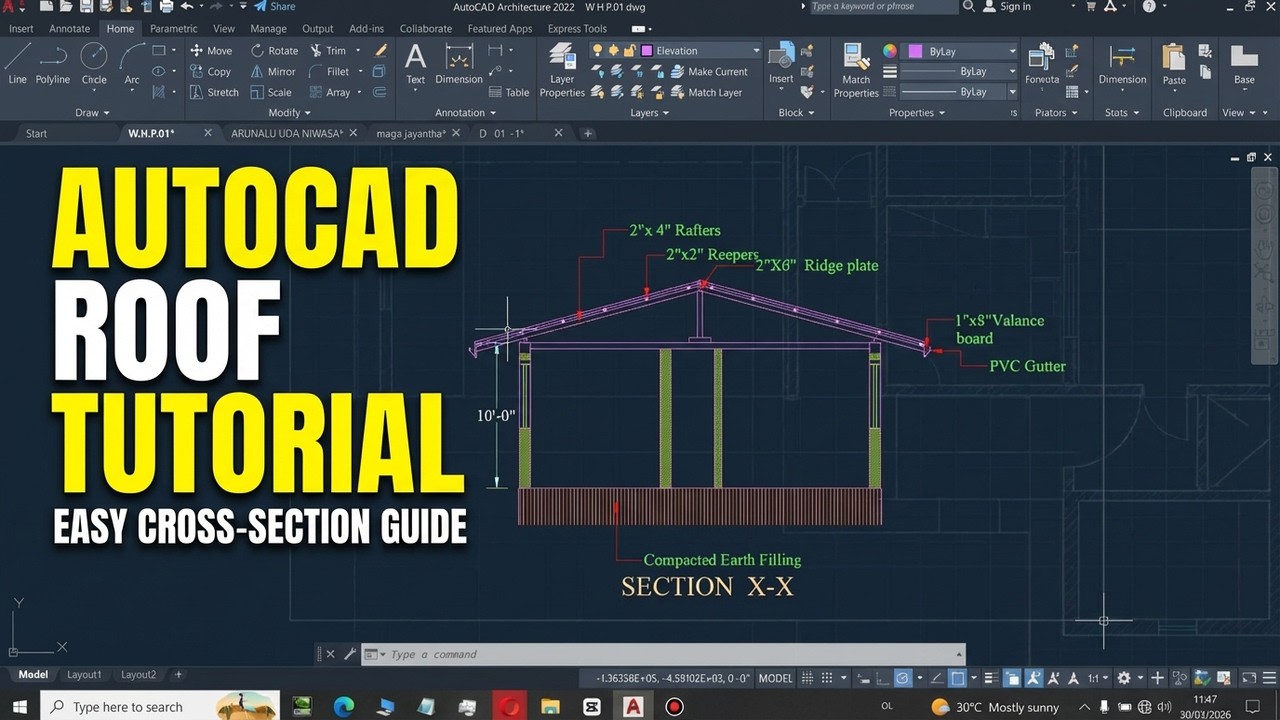Open Layer Properties manager

[562, 70]
